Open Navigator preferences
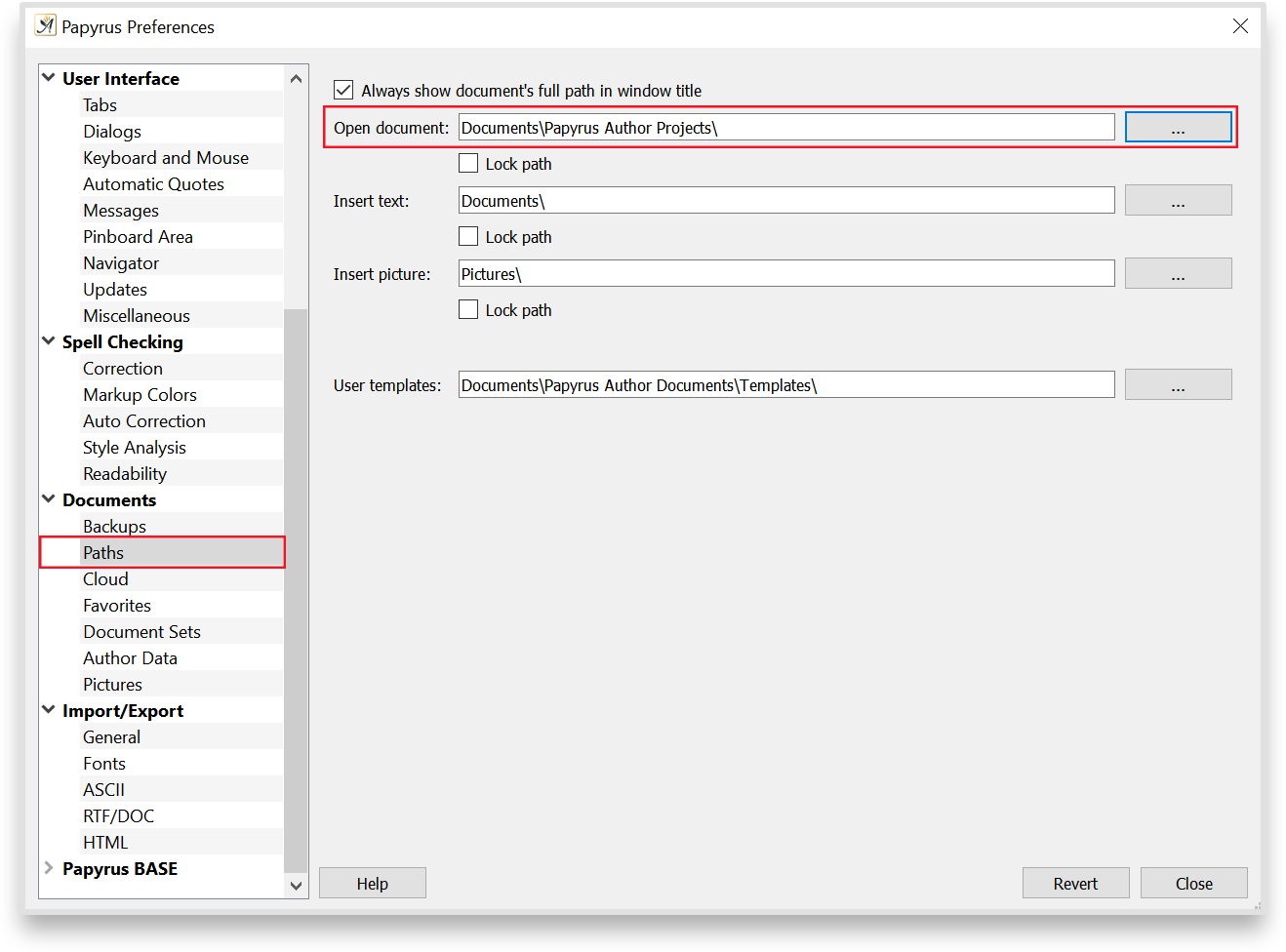1286x952 pixels. [x=121, y=263]
